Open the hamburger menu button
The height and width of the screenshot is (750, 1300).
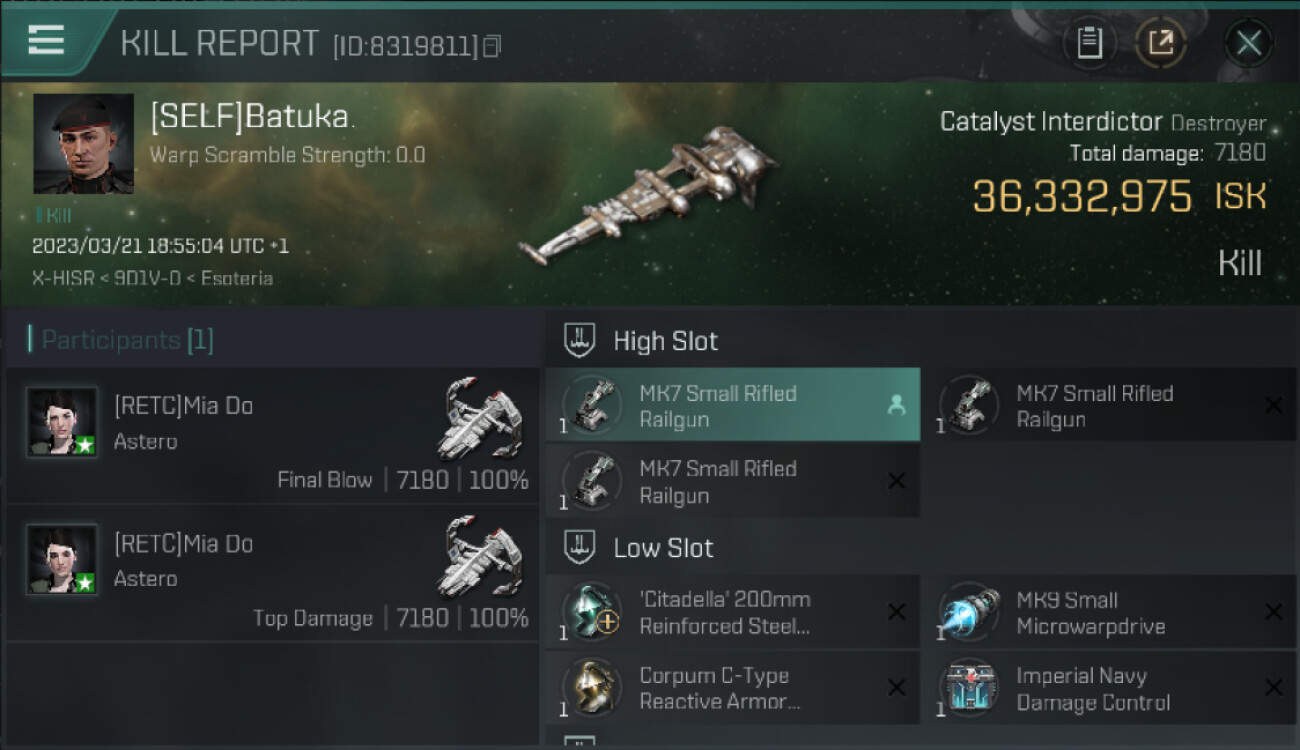coord(46,41)
